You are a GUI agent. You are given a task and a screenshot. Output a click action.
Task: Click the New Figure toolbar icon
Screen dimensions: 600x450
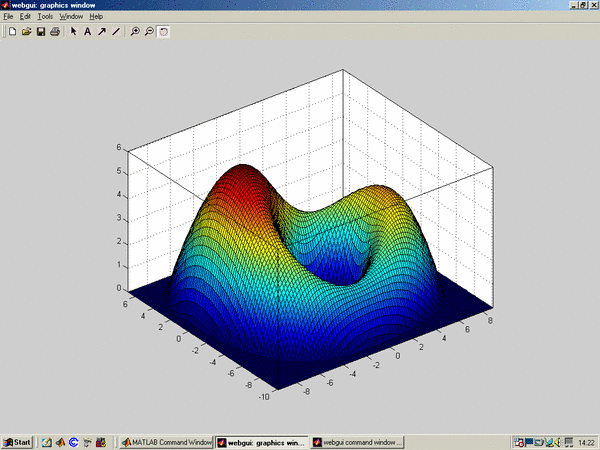(x=12, y=32)
